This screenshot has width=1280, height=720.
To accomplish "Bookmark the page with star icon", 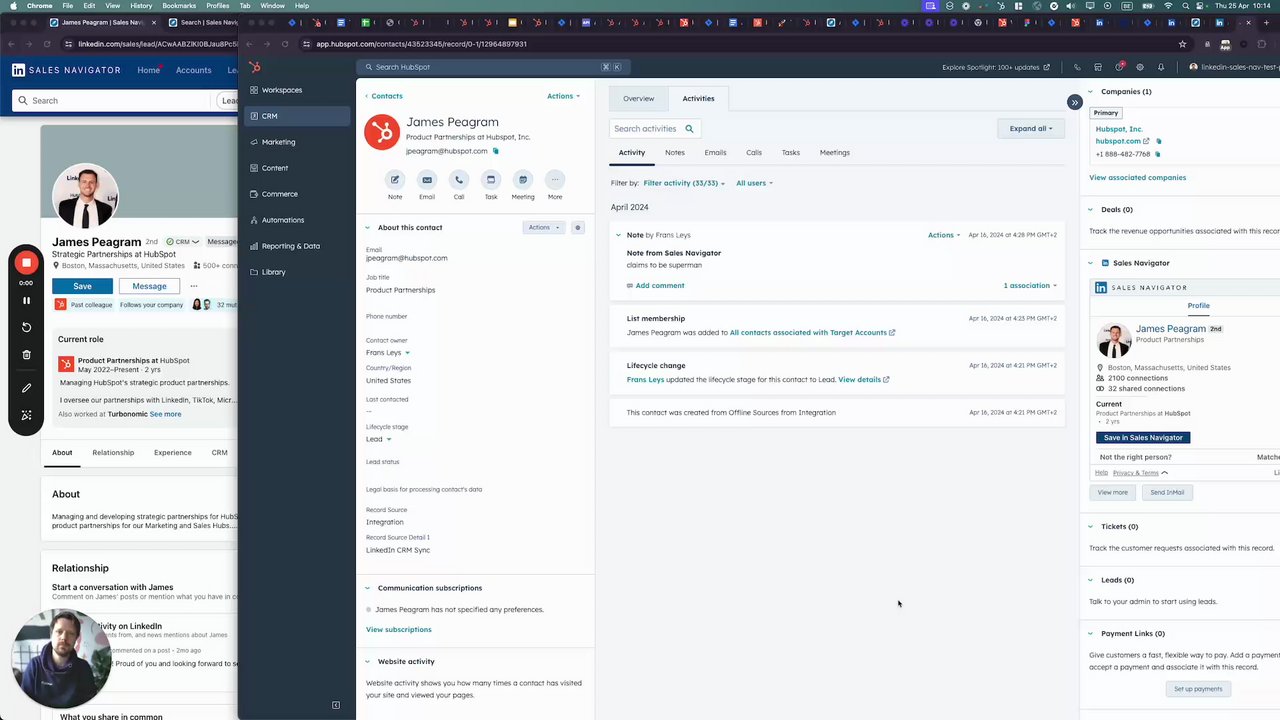I will 1182,44.
